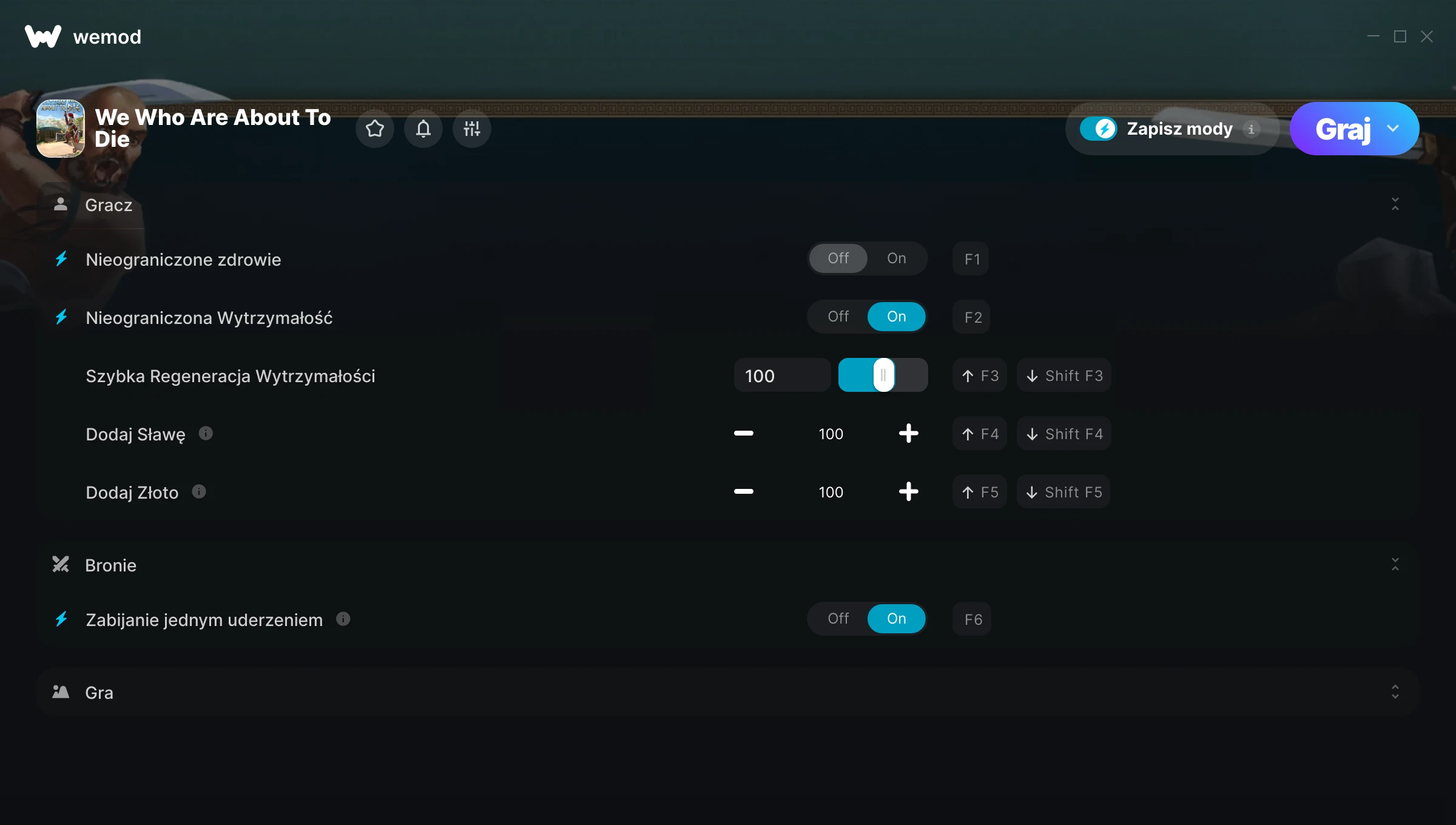1456x825 pixels.
Task: Turn Nieograniczone zdrowie On
Action: pyautogui.click(x=897, y=258)
